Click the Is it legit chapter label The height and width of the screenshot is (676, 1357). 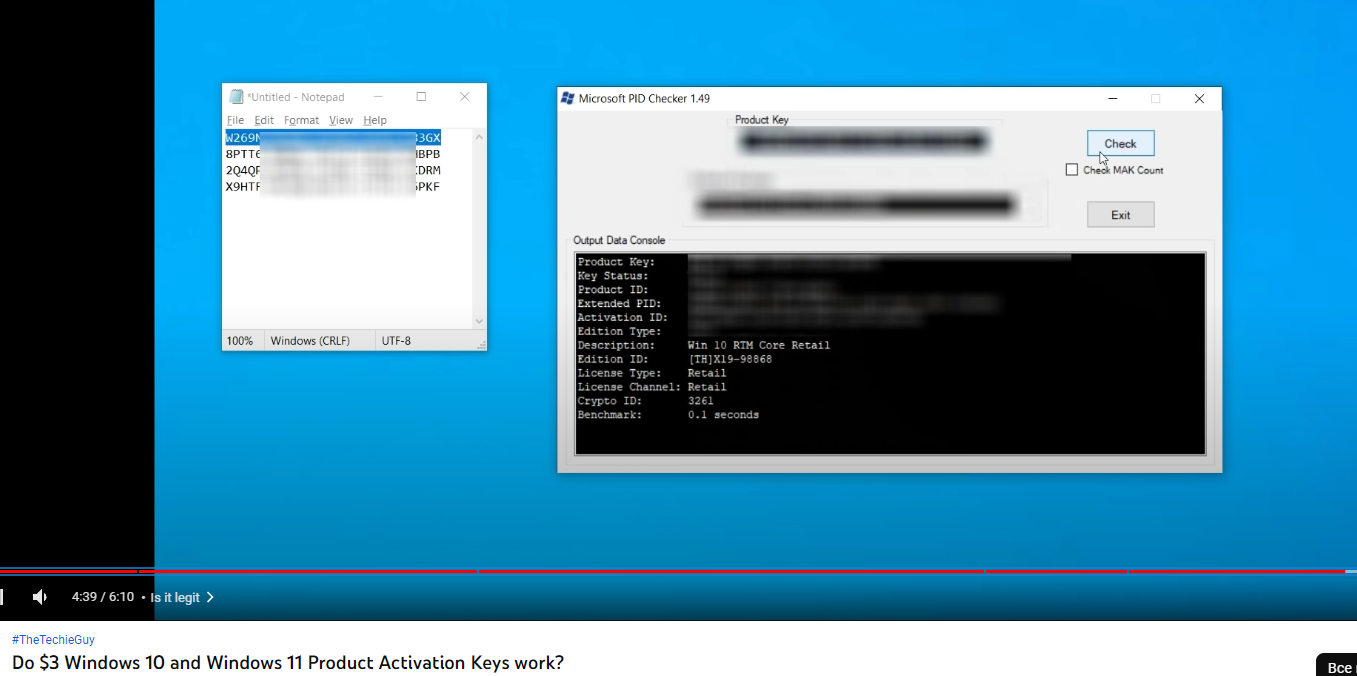coord(175,597)
